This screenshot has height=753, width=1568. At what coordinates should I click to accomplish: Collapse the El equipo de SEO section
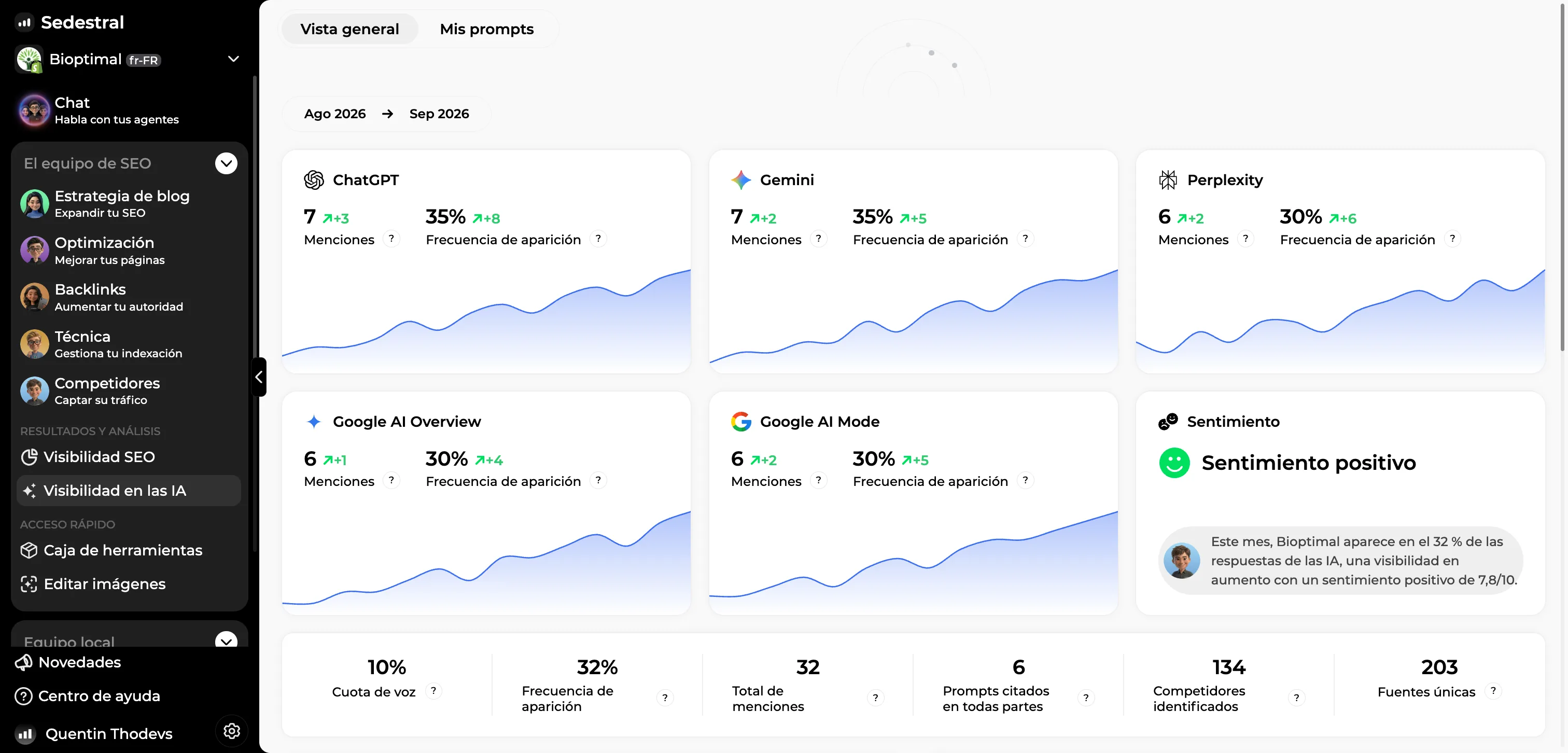(227, 163)
